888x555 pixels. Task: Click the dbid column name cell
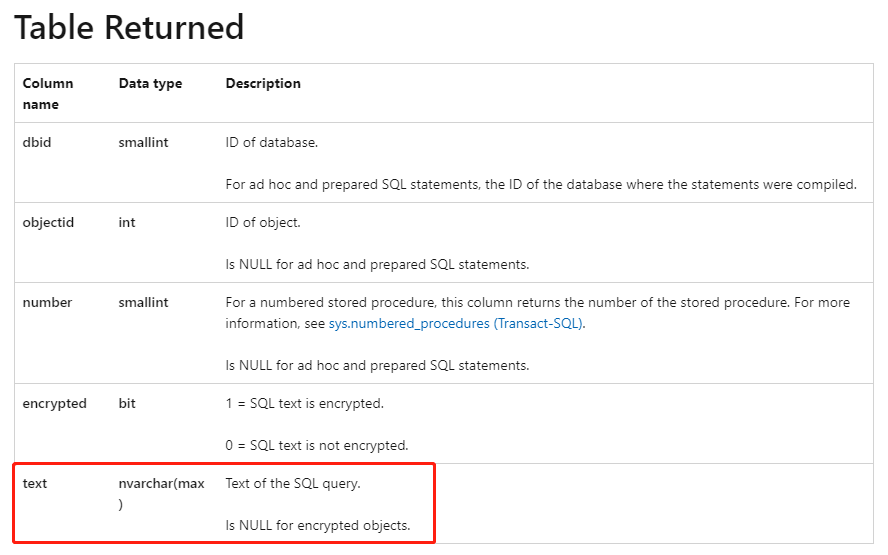[x=37, y=143]
